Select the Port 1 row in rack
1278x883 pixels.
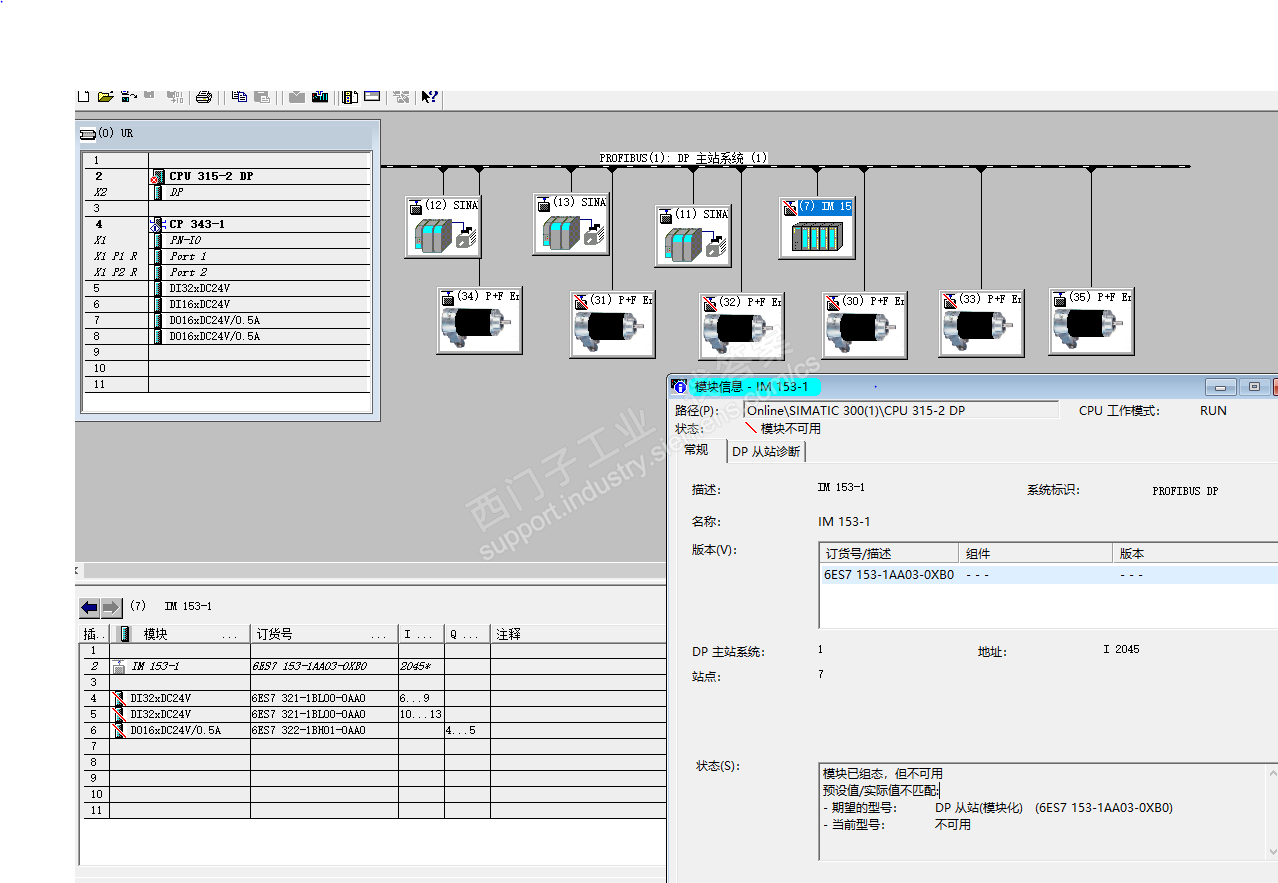227,256
